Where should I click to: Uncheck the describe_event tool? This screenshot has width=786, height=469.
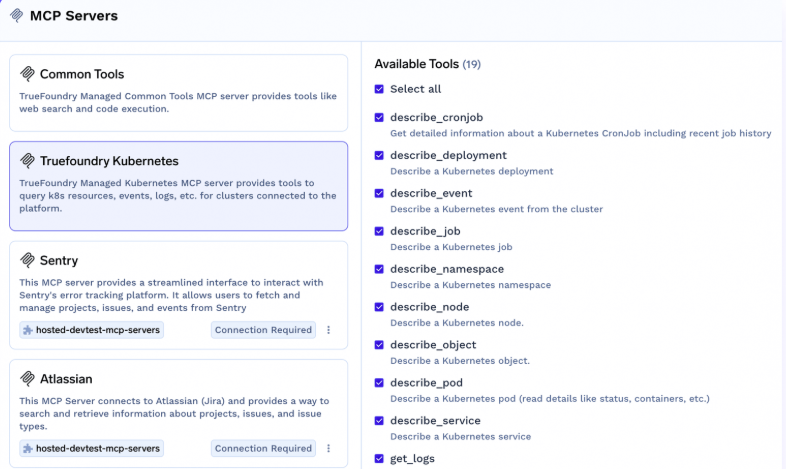pos(379,193)
